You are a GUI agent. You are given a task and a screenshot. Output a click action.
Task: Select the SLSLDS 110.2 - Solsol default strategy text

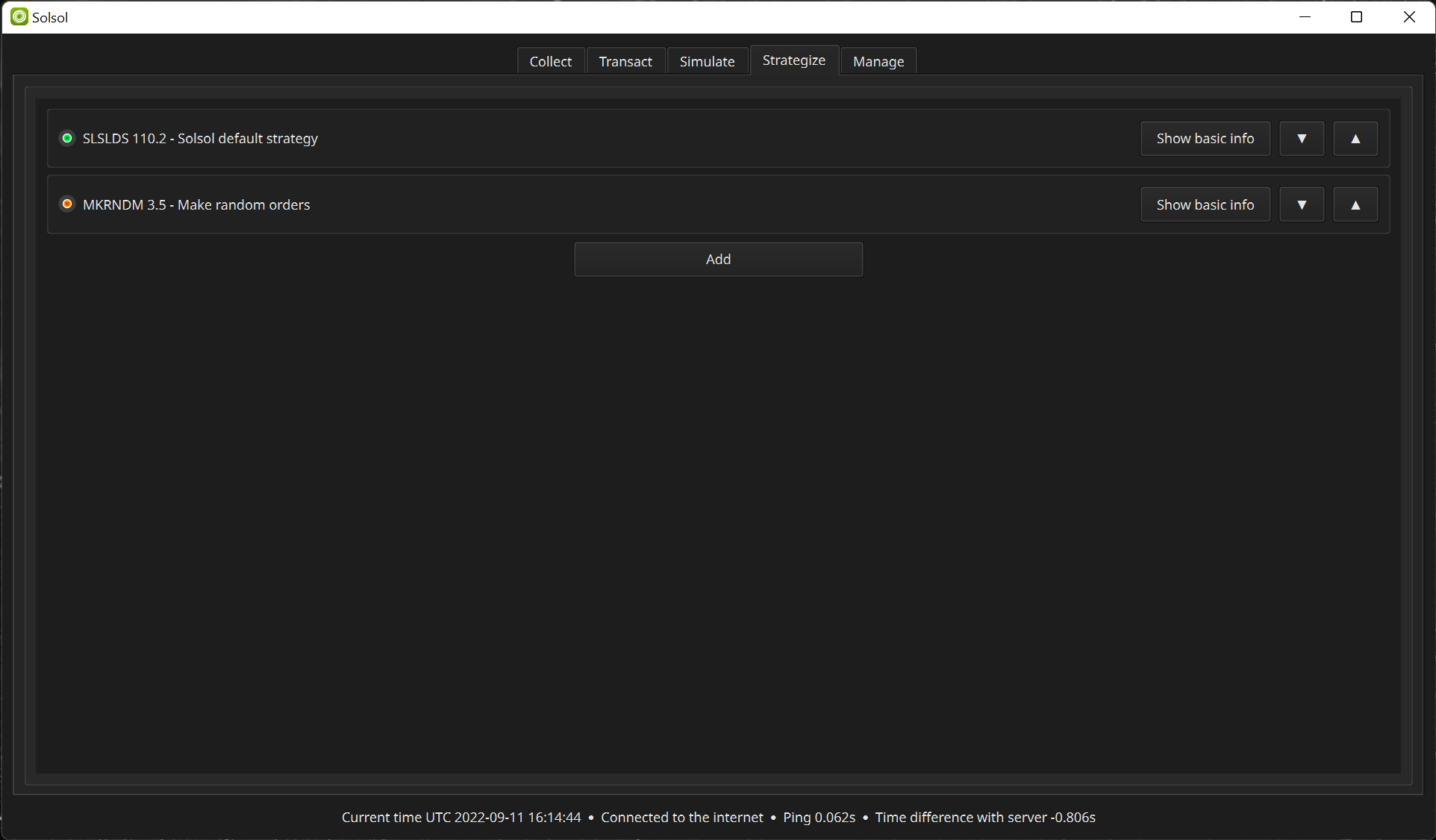[200, 139]
